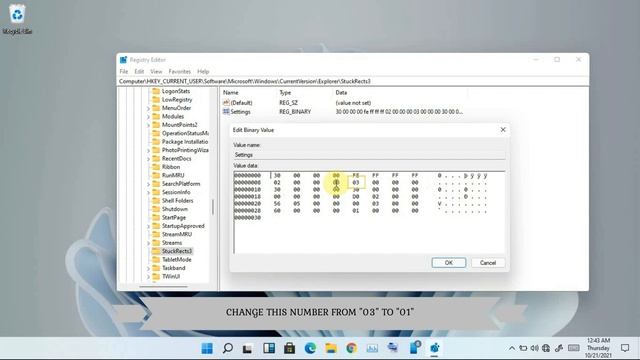Click the volume icon in the system tray
This screenshot has height=360, width=640.
pyautogui.click(x=534, y=348)
